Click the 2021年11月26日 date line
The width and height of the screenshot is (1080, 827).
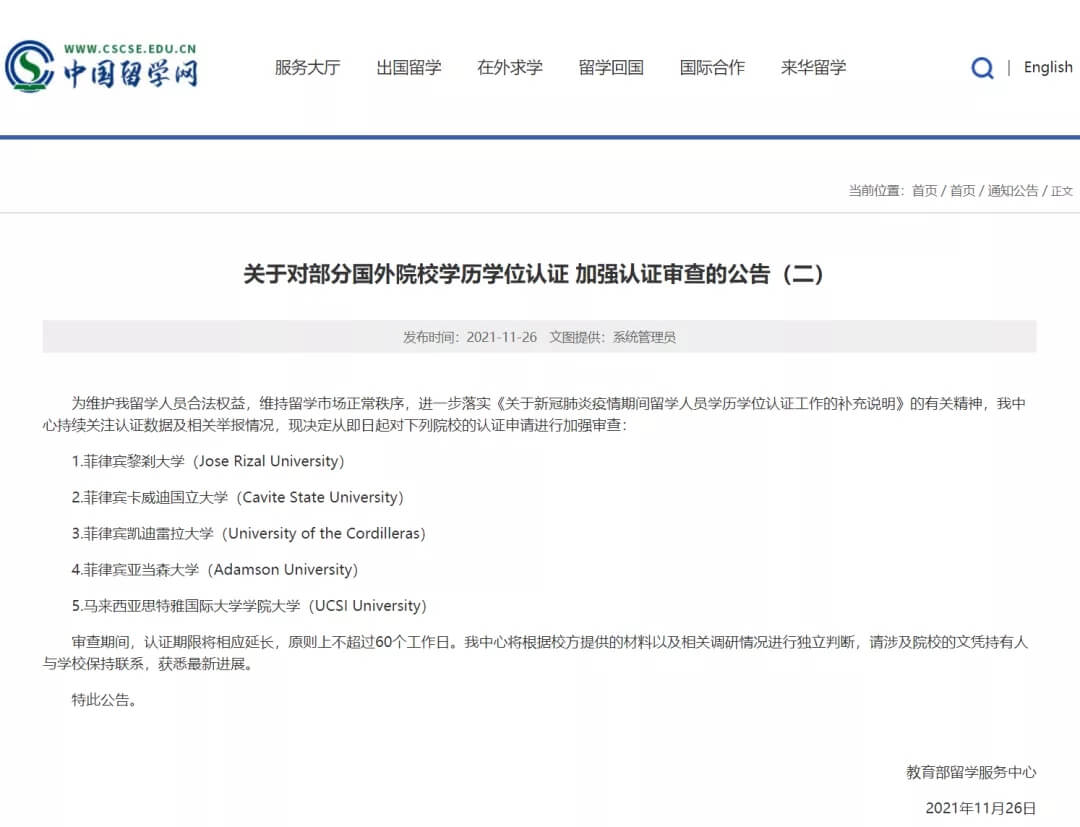(x=981, y=808)
